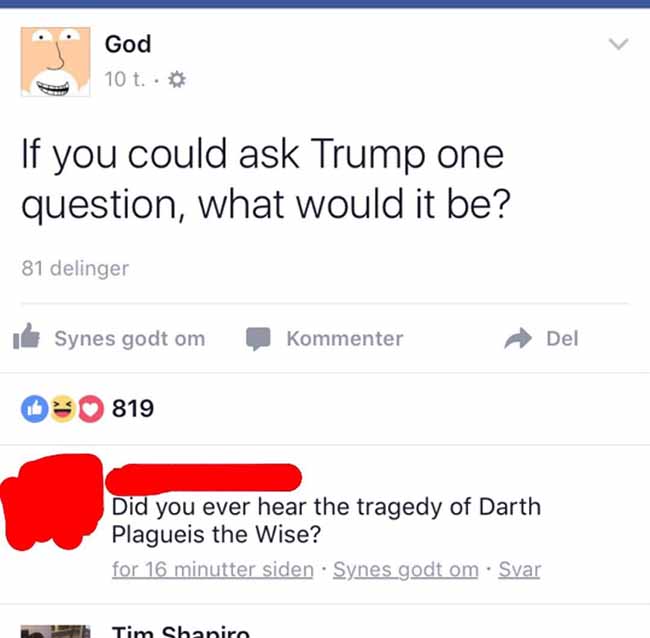Like the Darth Plagueis comment
Viewport: 650px width, 638px height.
(x=406, y=570)
